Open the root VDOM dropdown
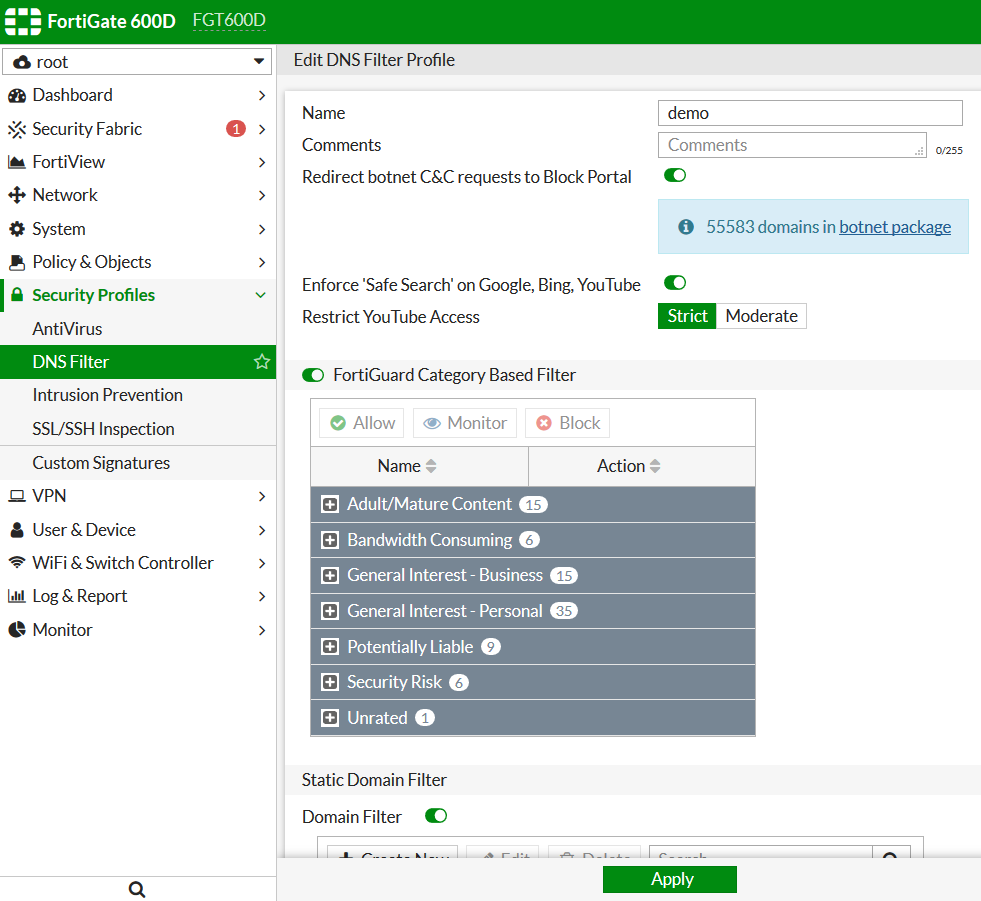Viewport: 981px width, 901px height. click(x=138, y=62)
